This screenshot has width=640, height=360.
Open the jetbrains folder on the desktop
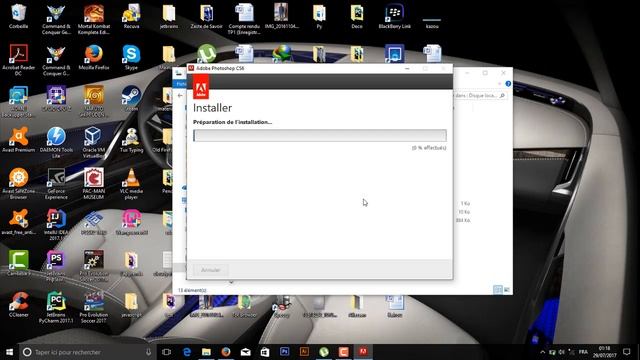coord(169,16)
